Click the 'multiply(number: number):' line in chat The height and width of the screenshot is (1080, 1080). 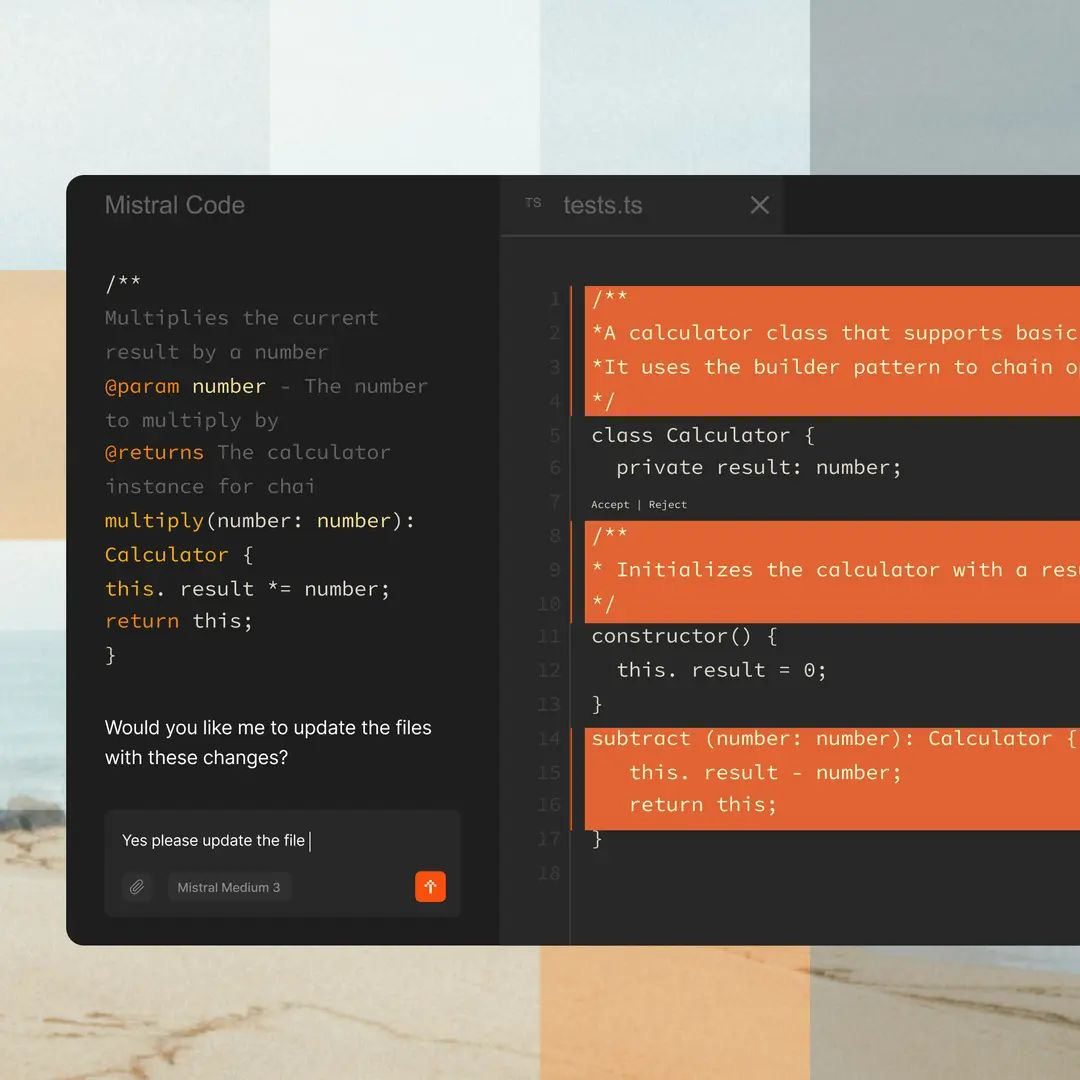tap(260, 521)
